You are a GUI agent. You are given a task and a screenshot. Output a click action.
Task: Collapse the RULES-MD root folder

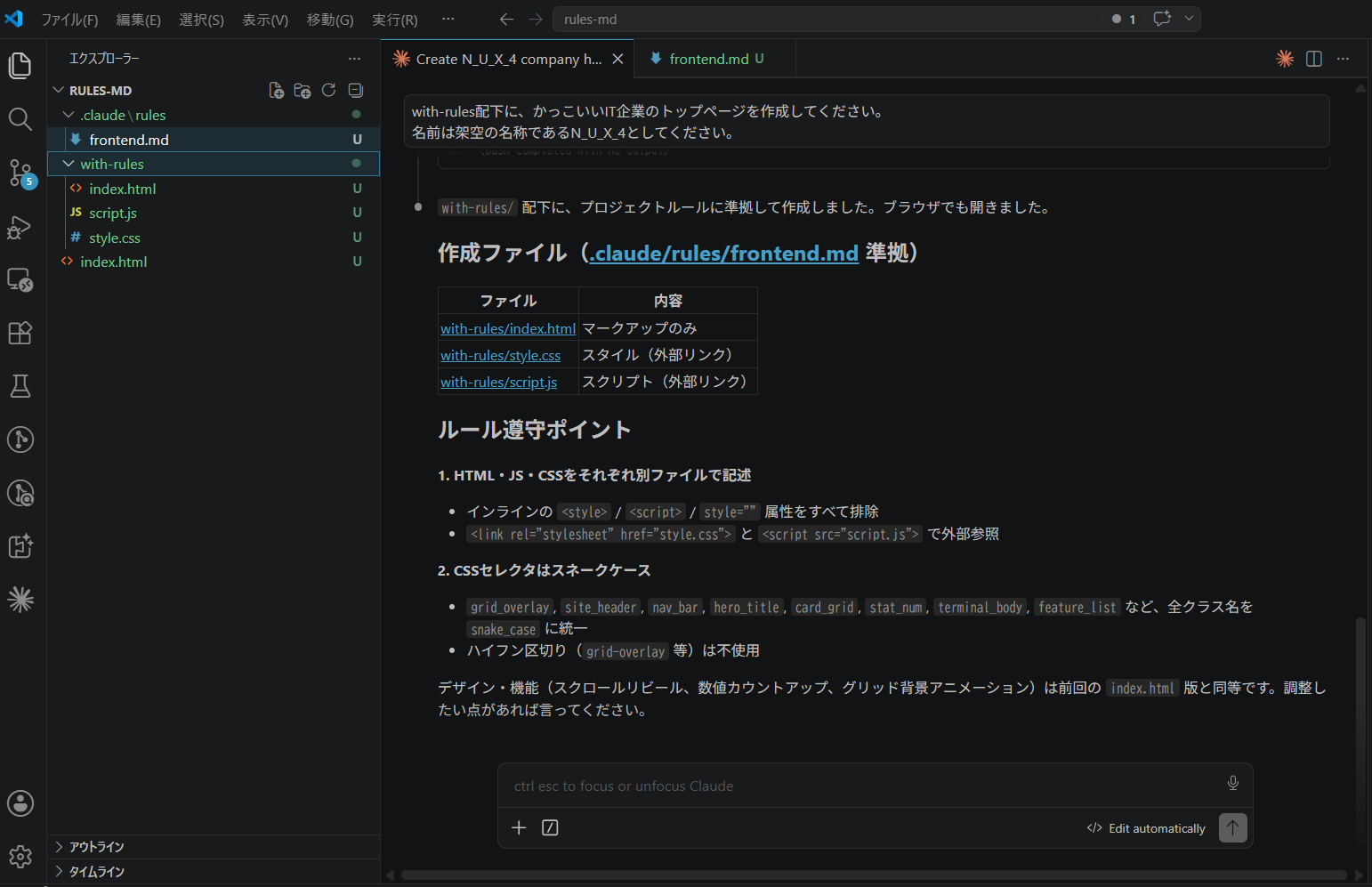click(59, 91)
